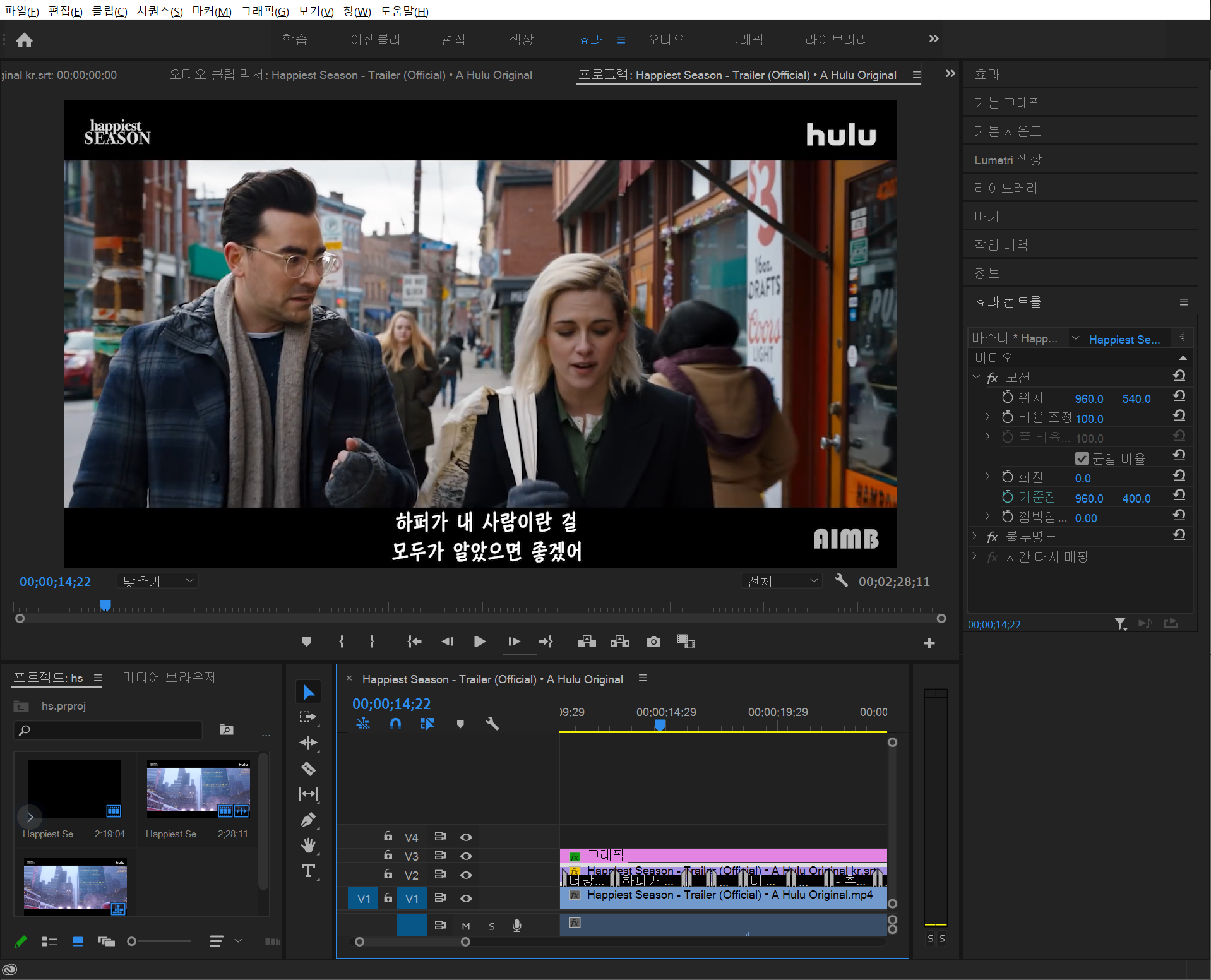Open the 전체 playback resolution dropdown
This screenshot has height=980, width=1211.
782,581
